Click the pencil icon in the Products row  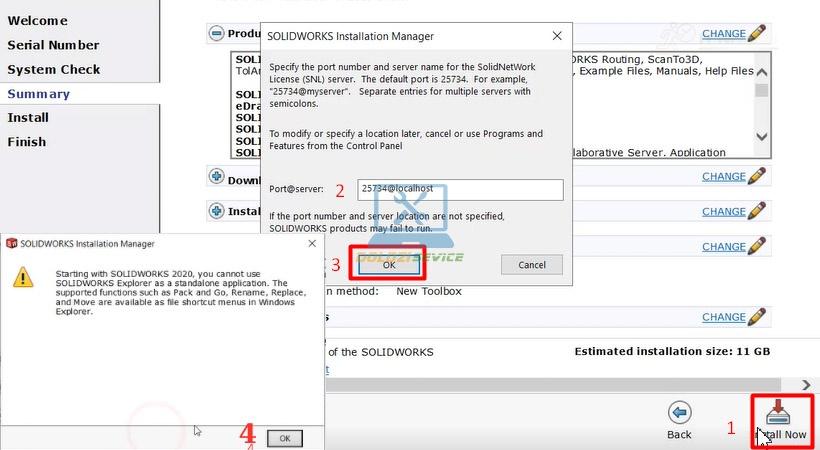(x=757, y=33)
